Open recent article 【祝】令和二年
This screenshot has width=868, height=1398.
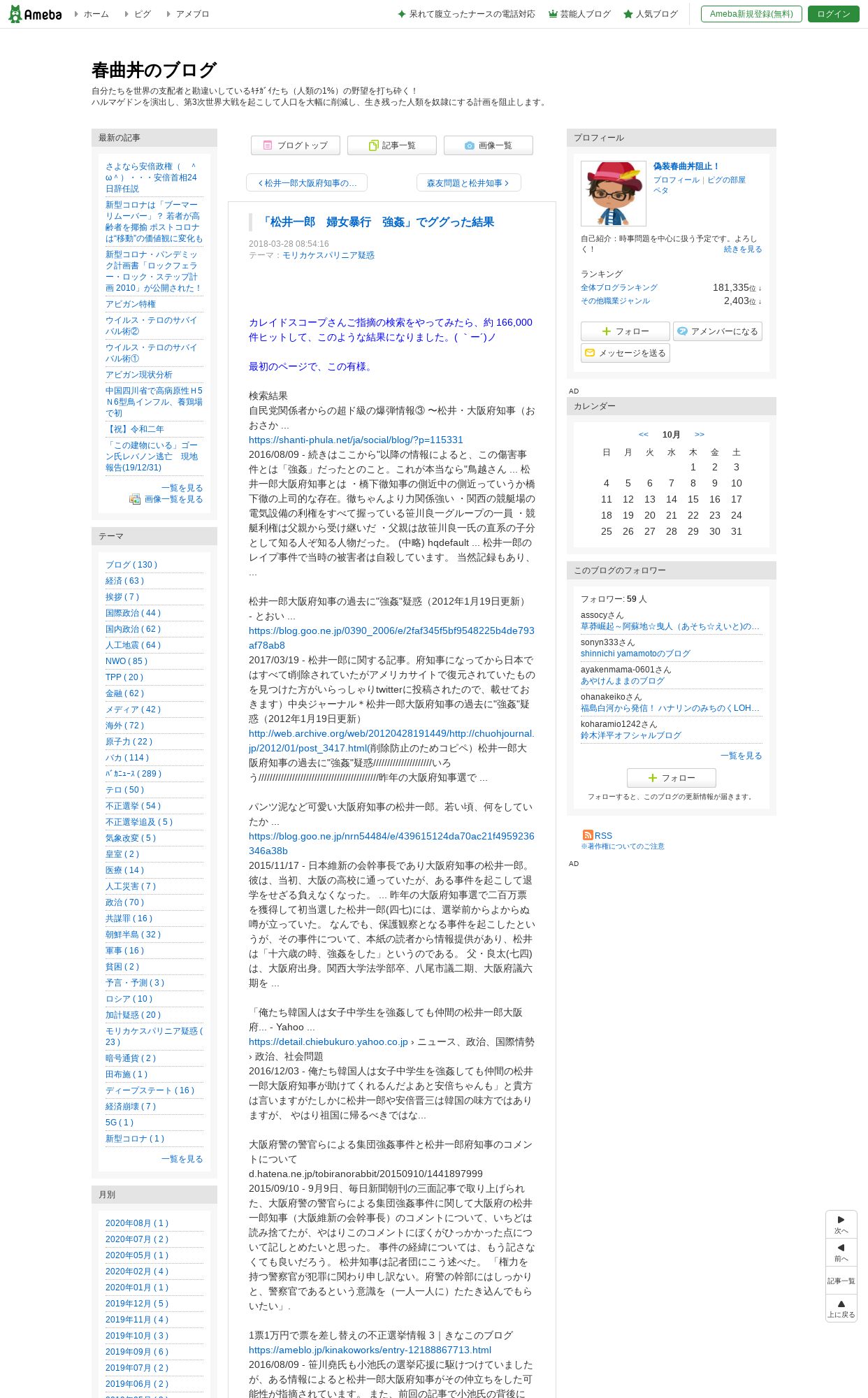point(135,429)
